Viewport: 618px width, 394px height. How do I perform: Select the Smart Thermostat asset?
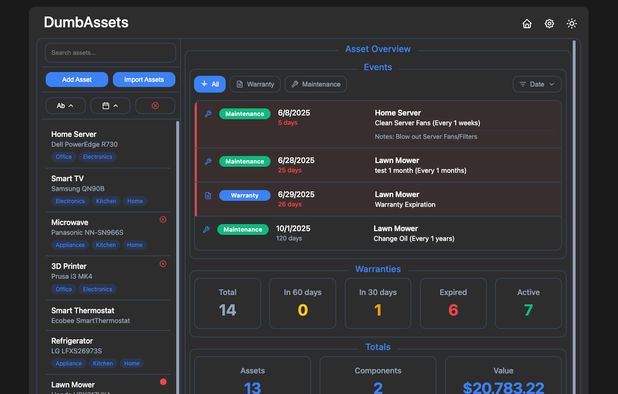[x=108, y=315]
